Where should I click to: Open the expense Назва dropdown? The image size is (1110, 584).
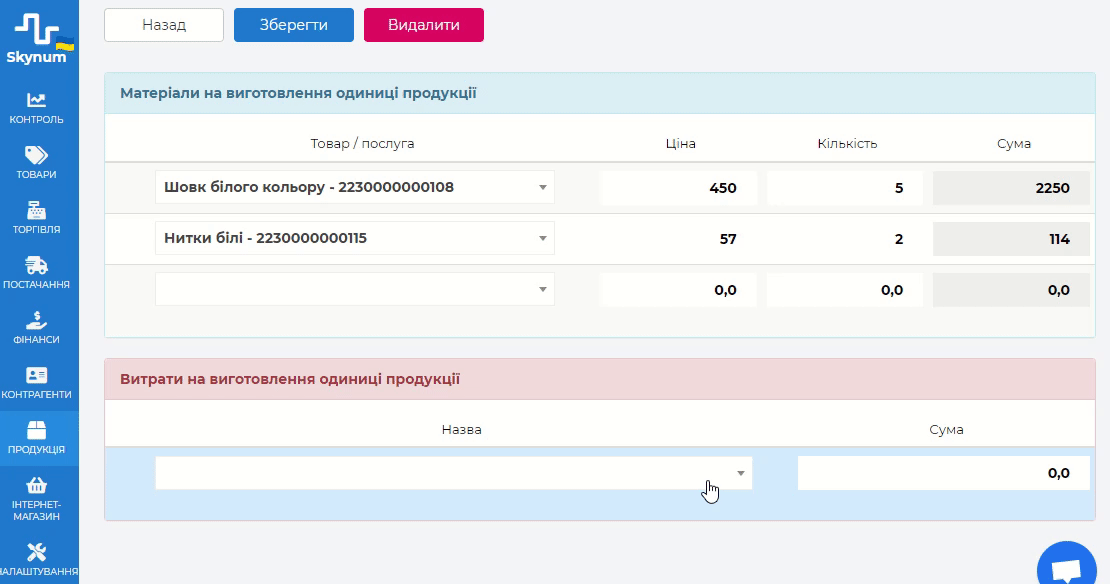[454, 473]
